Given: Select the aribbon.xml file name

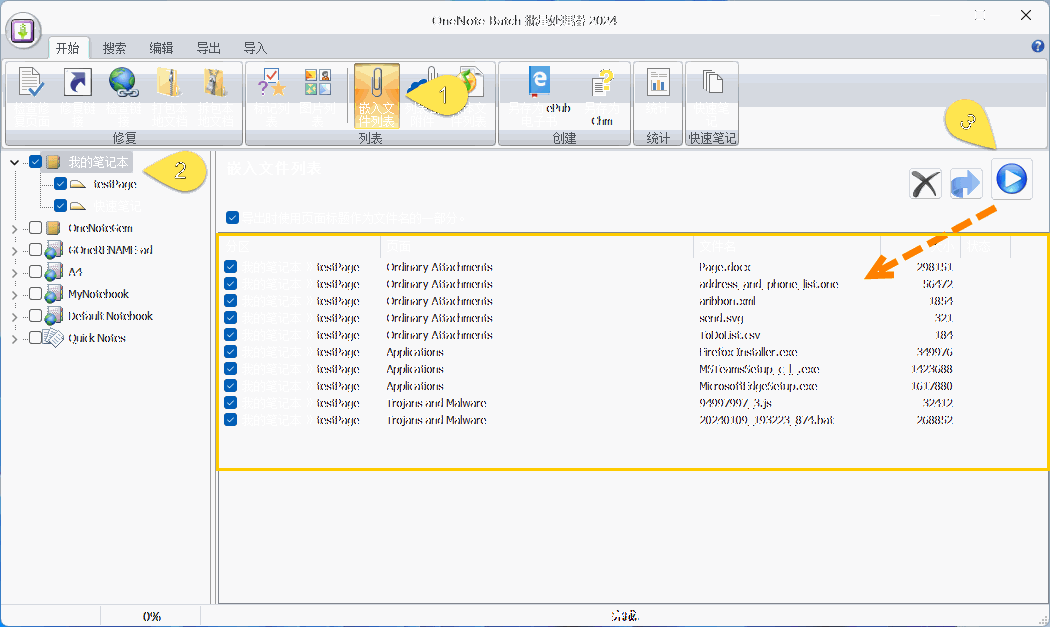Looking at the screenshot, I should point(728,301).
